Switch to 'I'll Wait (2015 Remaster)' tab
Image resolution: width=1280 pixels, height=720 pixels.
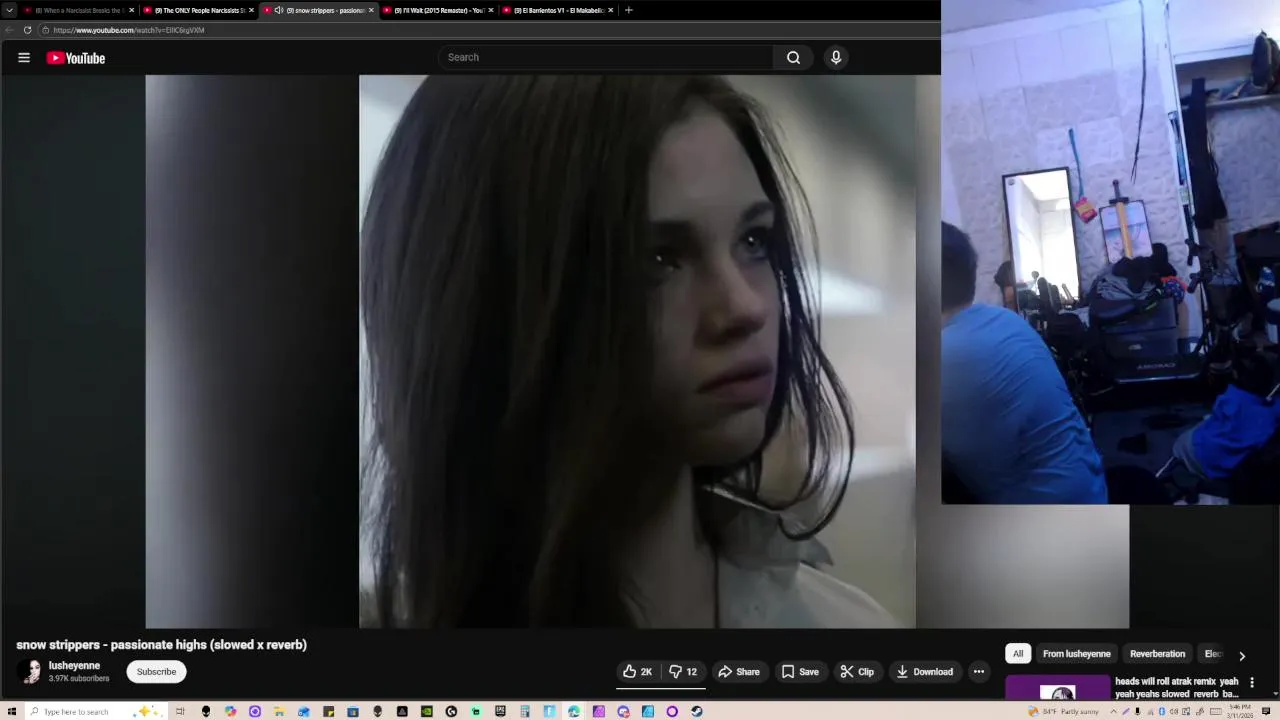pyautogui.click(x=437, y=10)
